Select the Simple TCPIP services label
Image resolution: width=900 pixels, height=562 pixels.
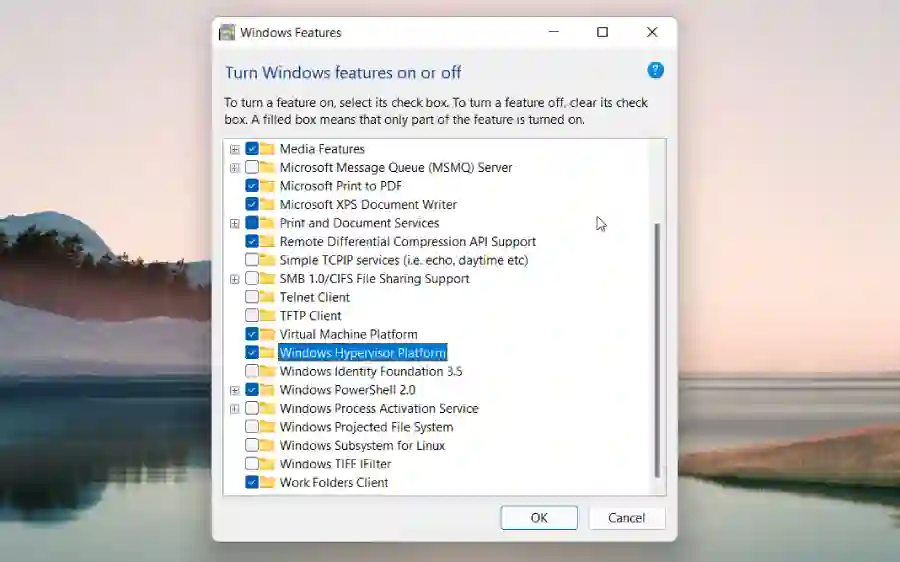pyautogui.click(x=404, y=259)
